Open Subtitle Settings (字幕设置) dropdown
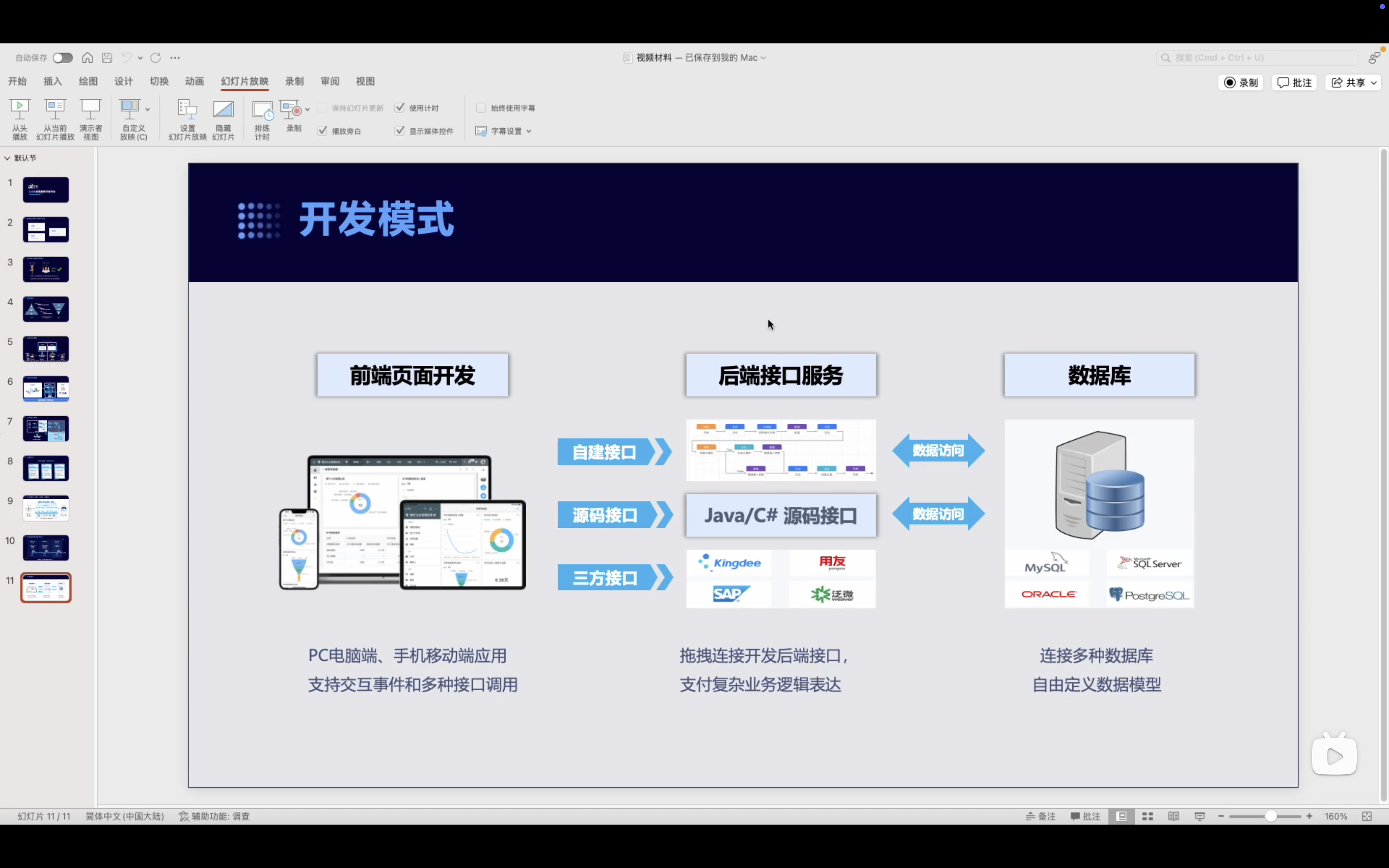The width and height of the screenshot is (1389, 868). (504, 131)
